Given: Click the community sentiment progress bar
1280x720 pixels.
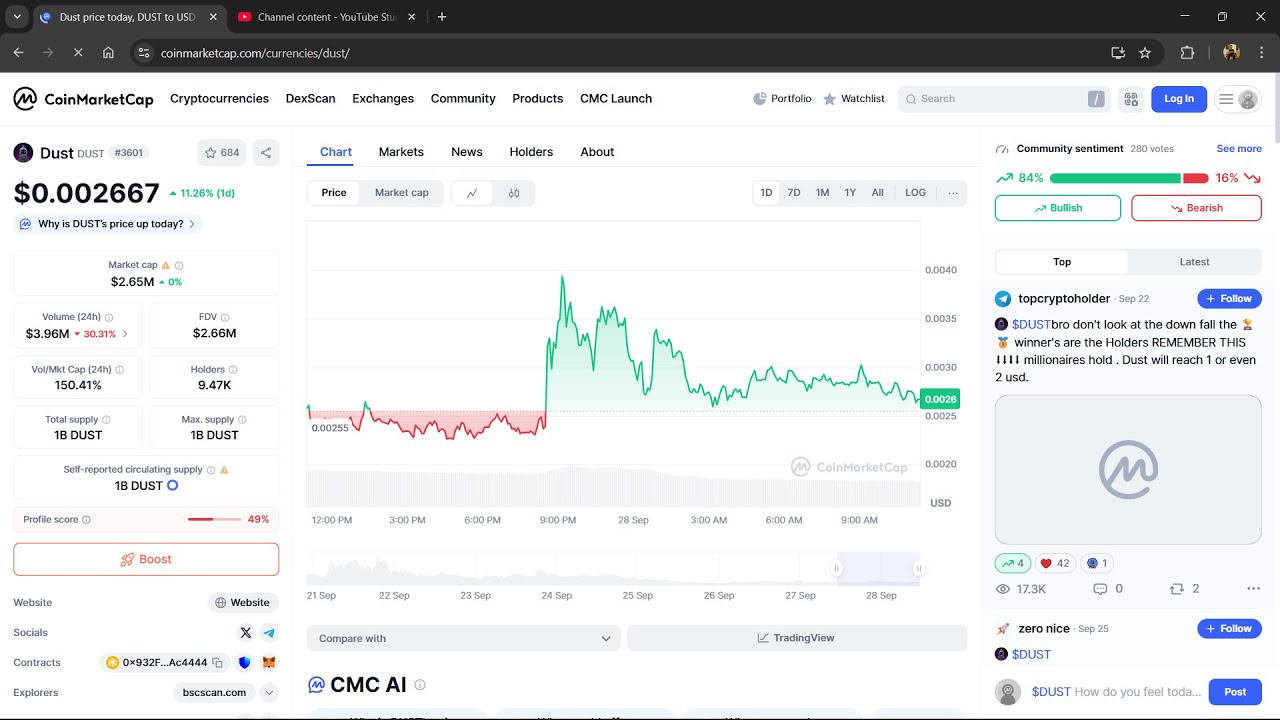Looking at the screenshot, I should pos(1129,178).
